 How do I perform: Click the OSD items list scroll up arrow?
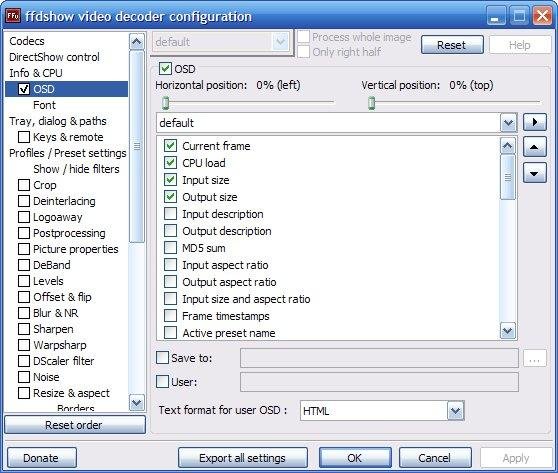click(507, 146)
